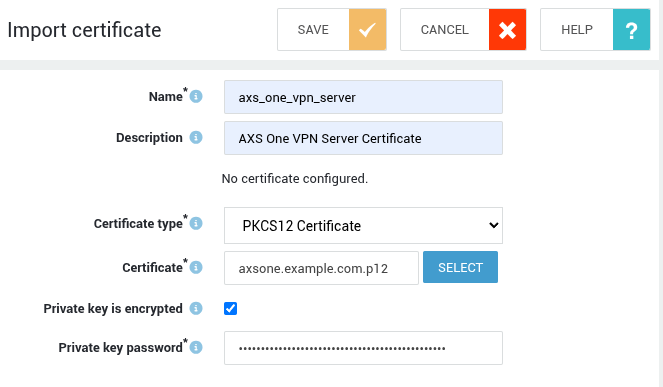This screenshot has height=387, width=663.
Task: Click the HELP button label
Action: (577, 30)
